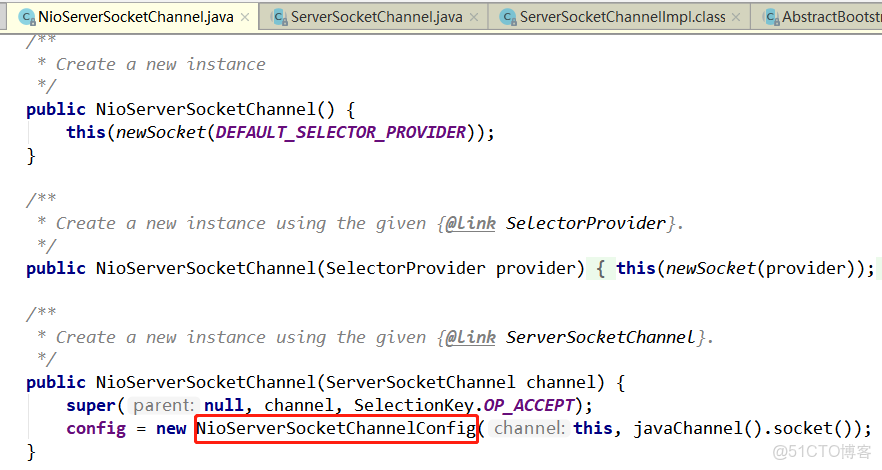The height and width of the screenshot is (470, 882).
Task: Click the class icon on the AbstractBootstrap tab
Action: (x=771, y=17)
